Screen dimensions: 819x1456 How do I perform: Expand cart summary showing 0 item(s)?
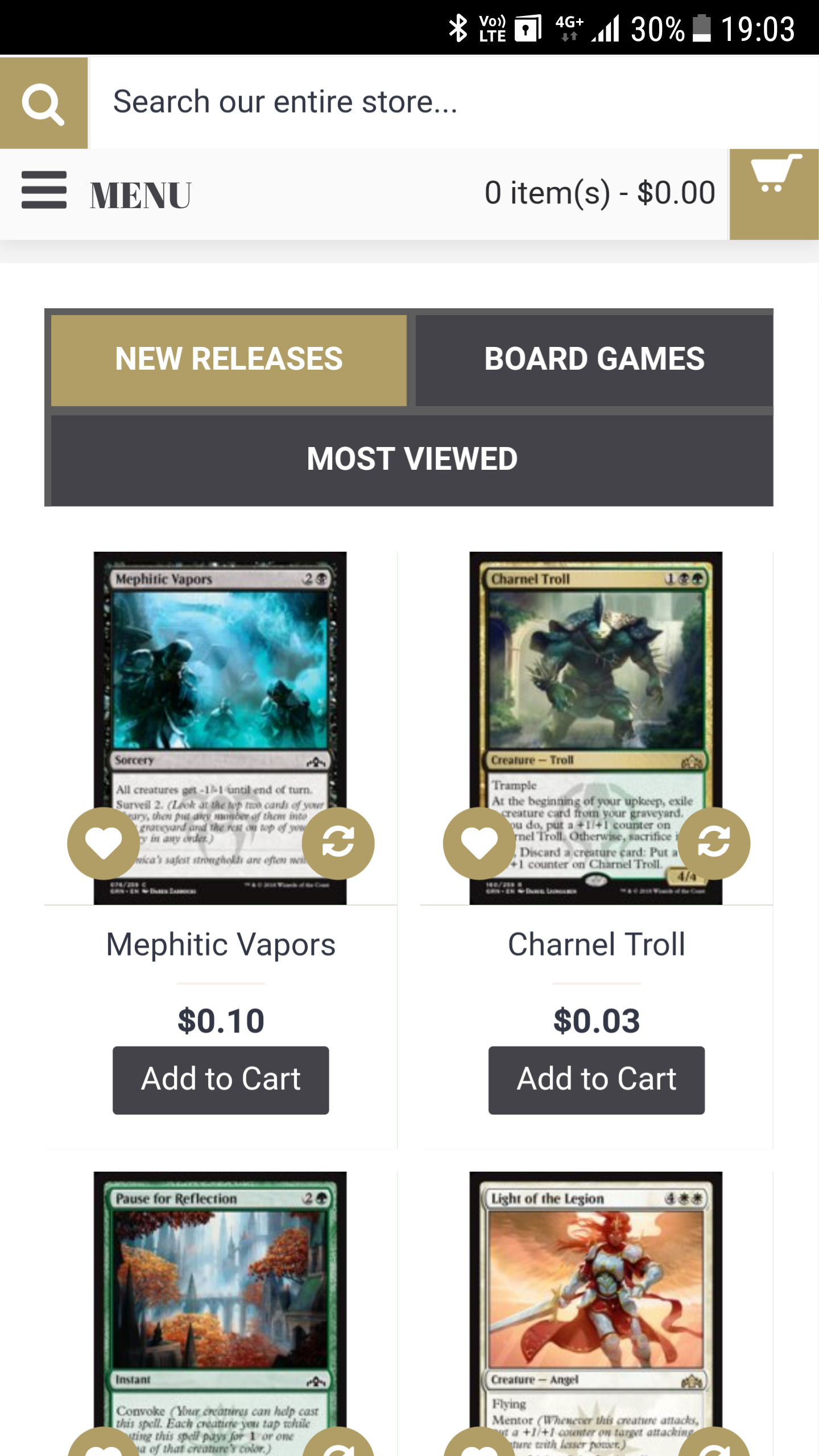tap(600, 193)
